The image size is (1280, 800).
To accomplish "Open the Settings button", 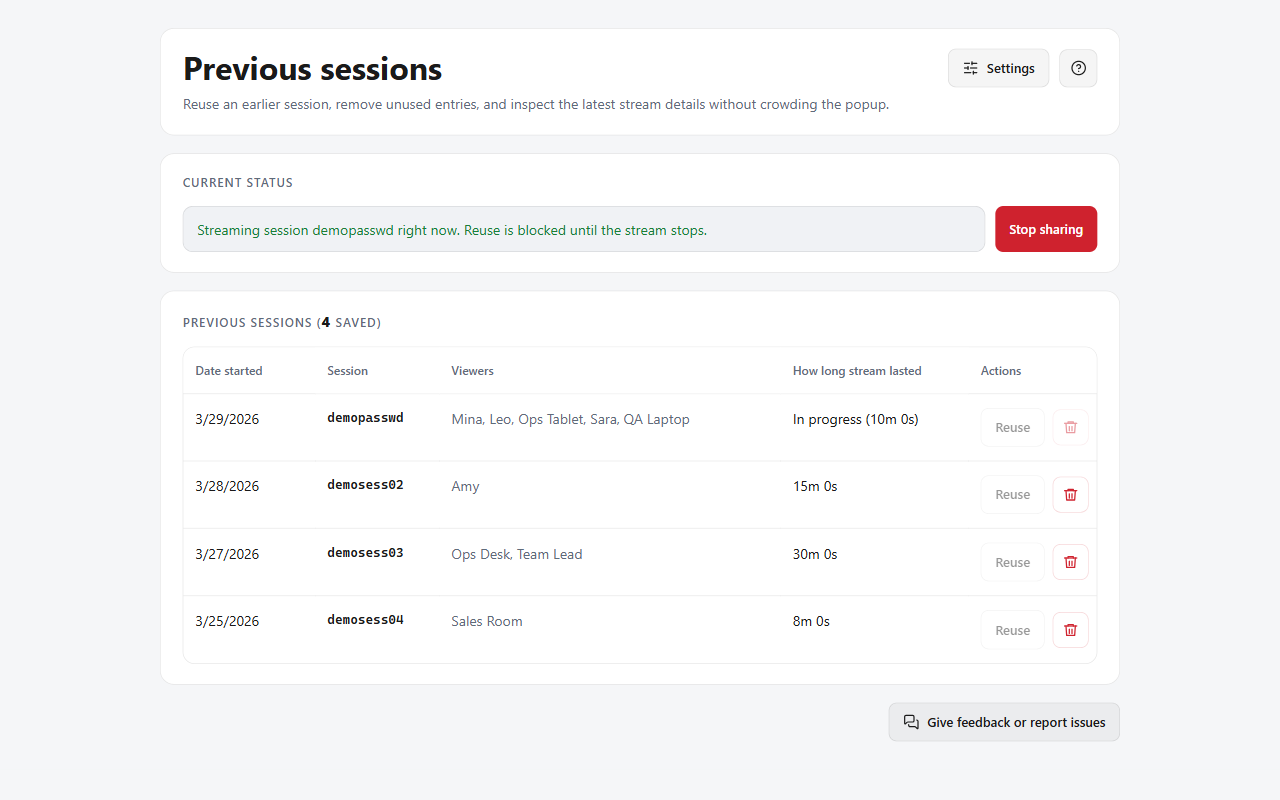I will [998, 68].
